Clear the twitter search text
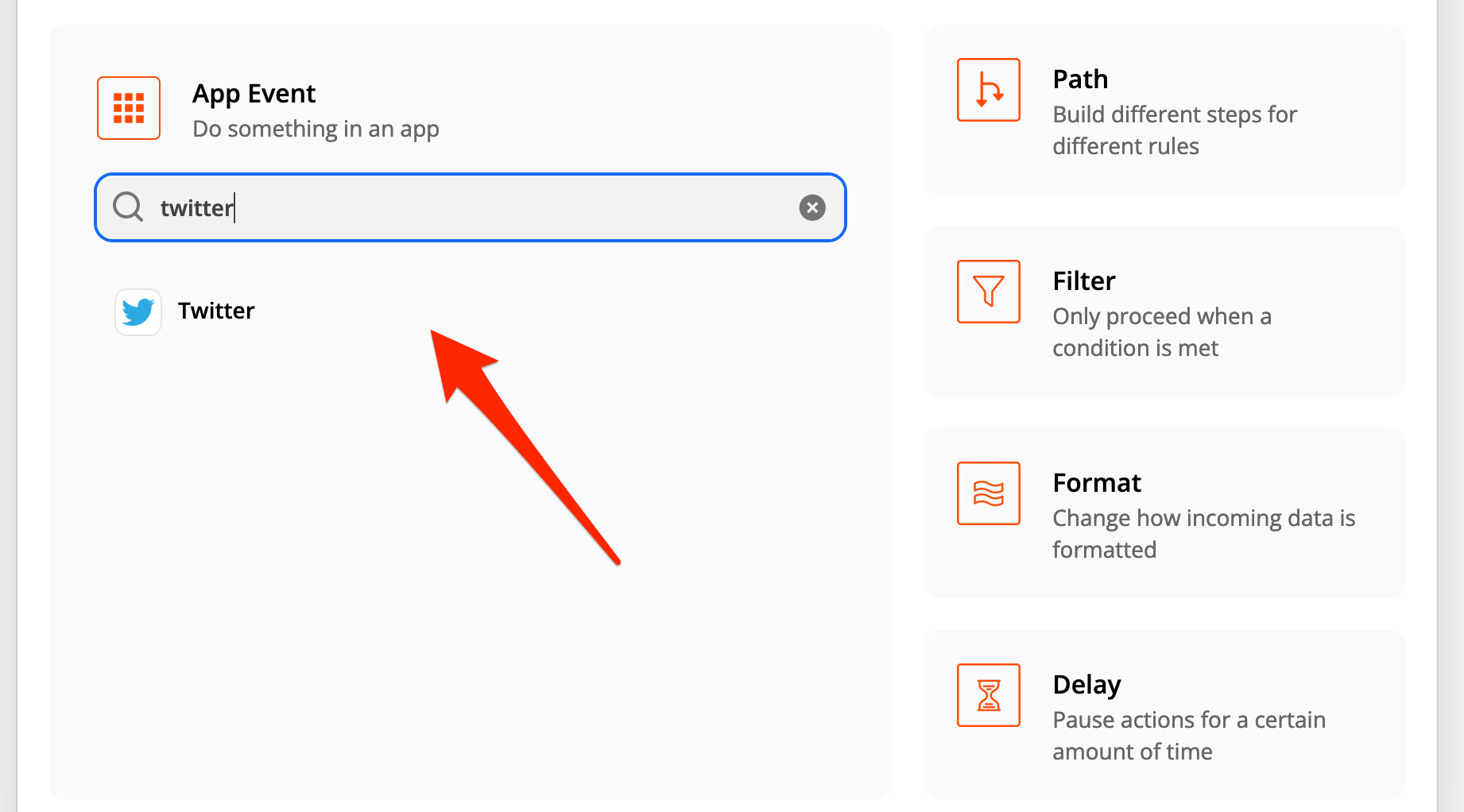1464x812 pixels. coord(811,207)
